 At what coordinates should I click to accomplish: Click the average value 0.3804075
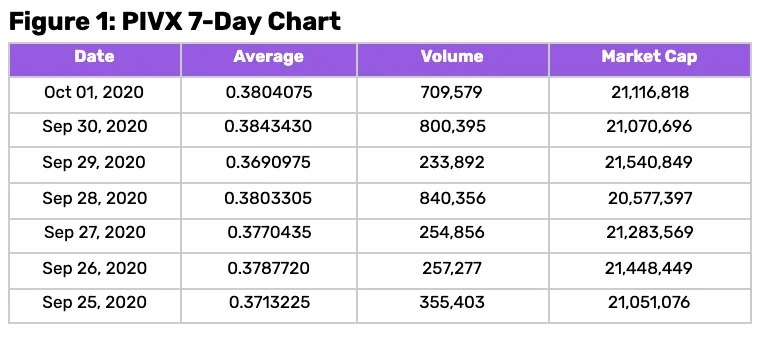(x=269, y=92)
